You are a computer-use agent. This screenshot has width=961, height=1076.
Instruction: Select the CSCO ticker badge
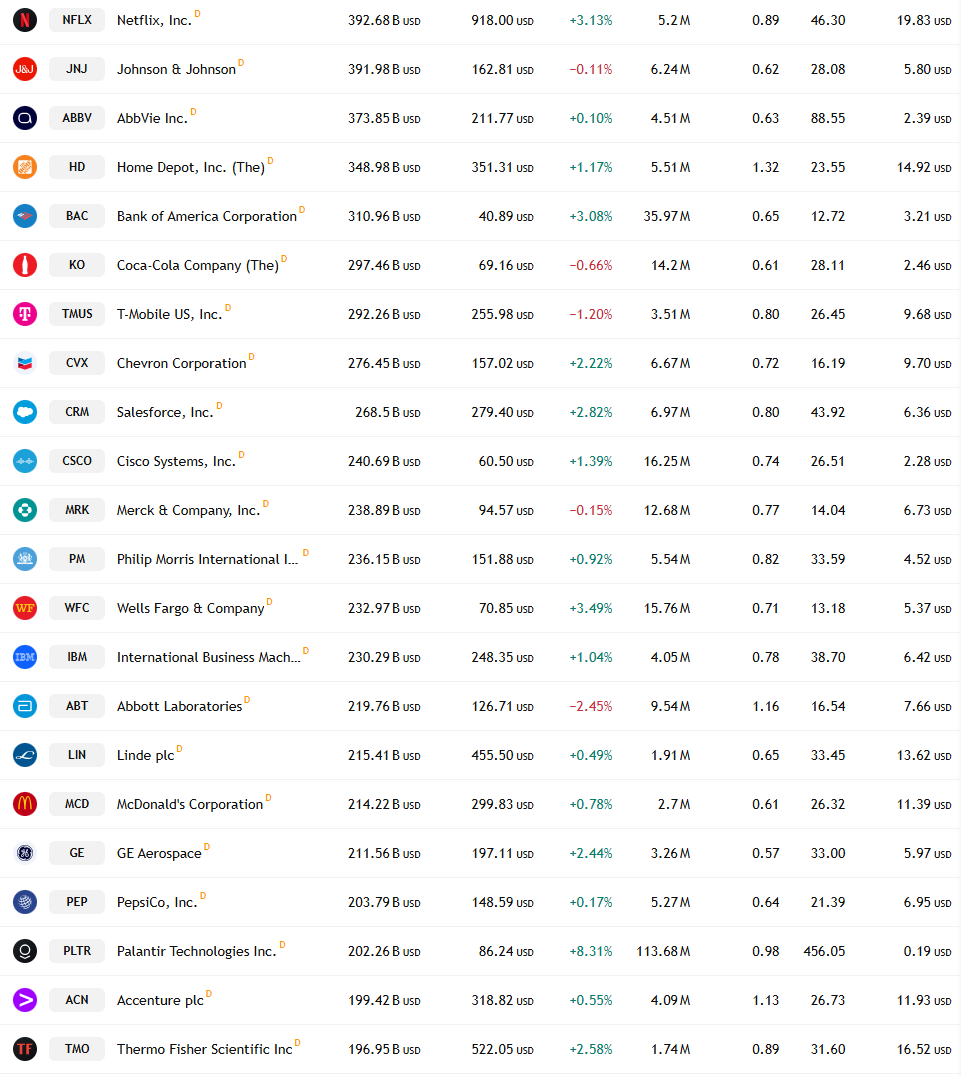[77, 461]
